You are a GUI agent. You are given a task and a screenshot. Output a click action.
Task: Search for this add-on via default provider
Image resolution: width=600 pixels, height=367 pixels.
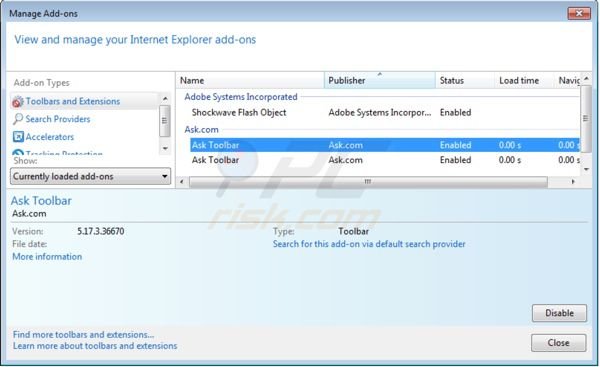[x=369, y=244]
